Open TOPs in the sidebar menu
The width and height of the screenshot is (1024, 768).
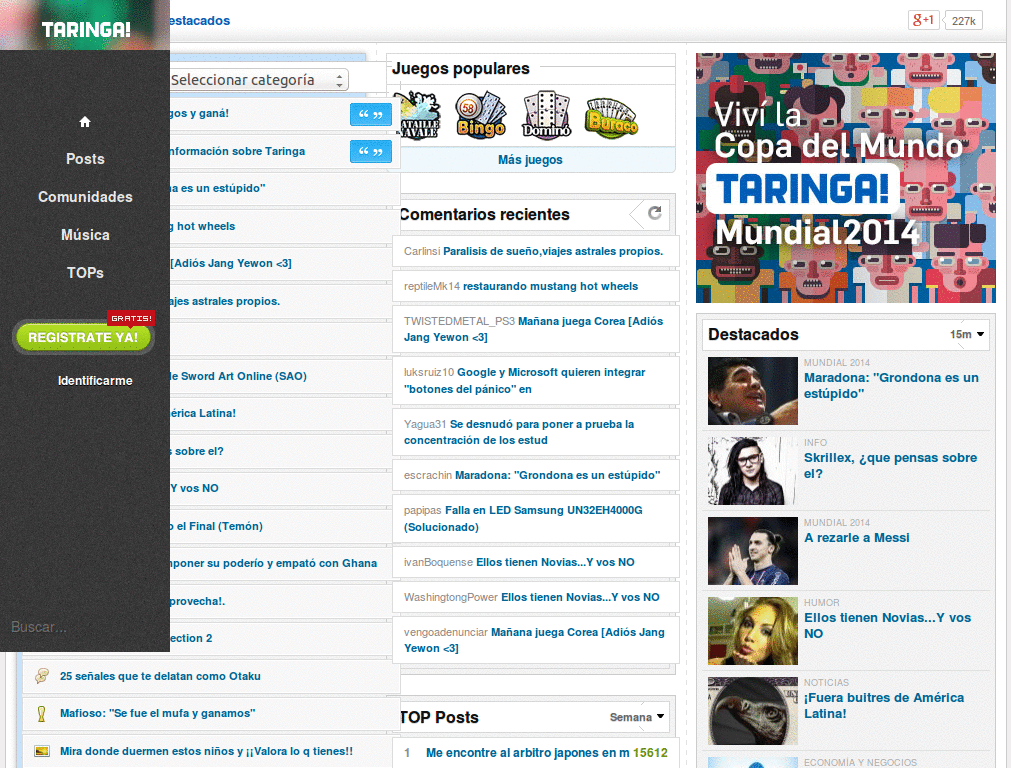point(85,273)
